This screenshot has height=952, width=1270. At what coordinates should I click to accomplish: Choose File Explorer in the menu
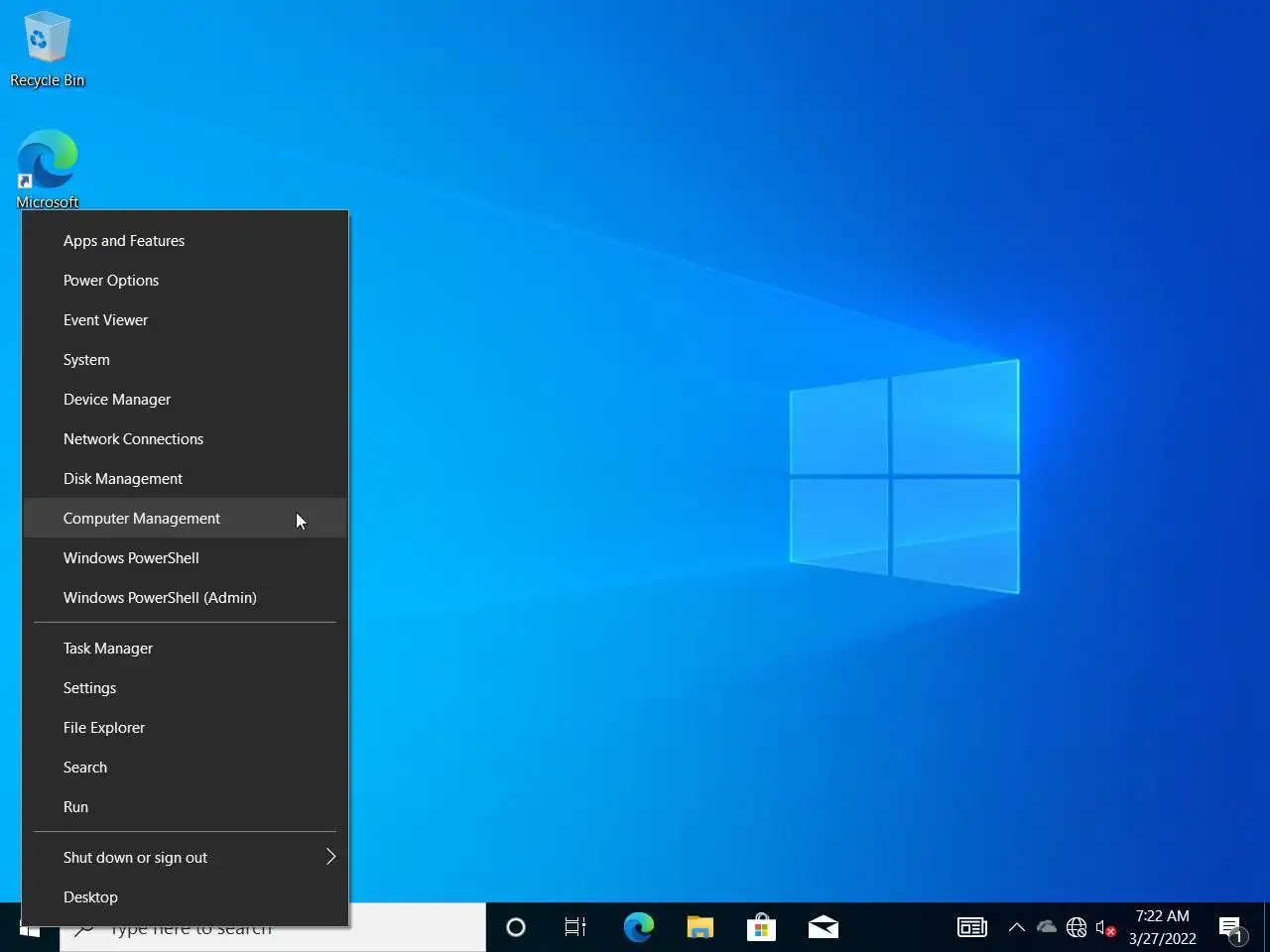(185, 728)
